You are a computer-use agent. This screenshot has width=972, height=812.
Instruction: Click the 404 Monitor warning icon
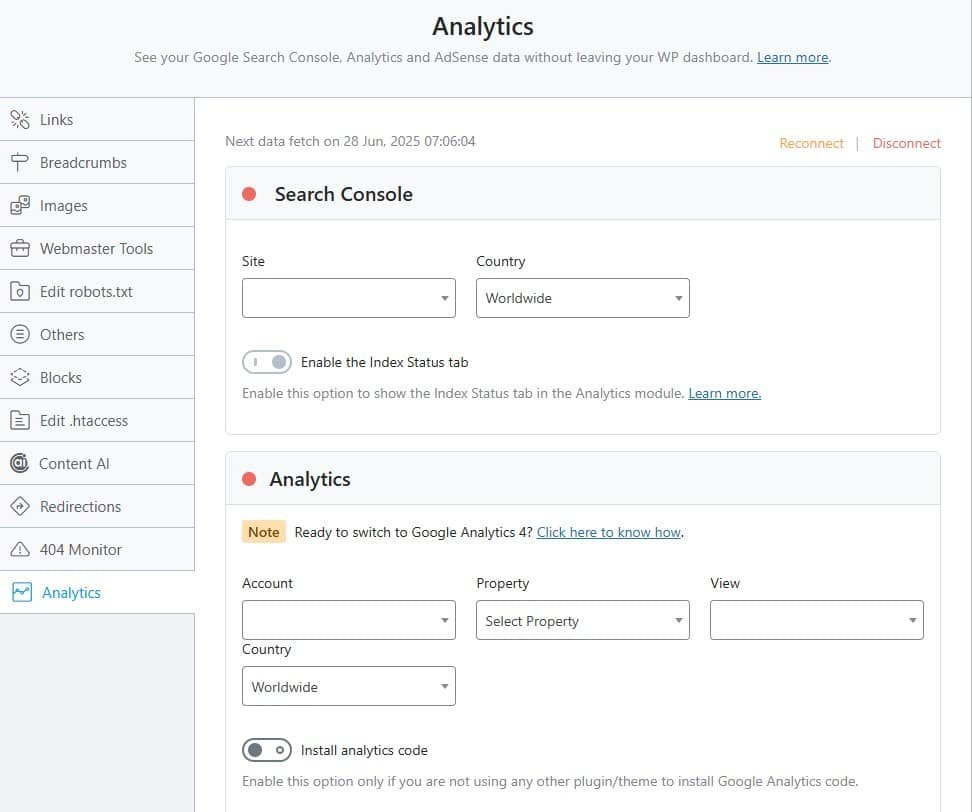[20, 549]
